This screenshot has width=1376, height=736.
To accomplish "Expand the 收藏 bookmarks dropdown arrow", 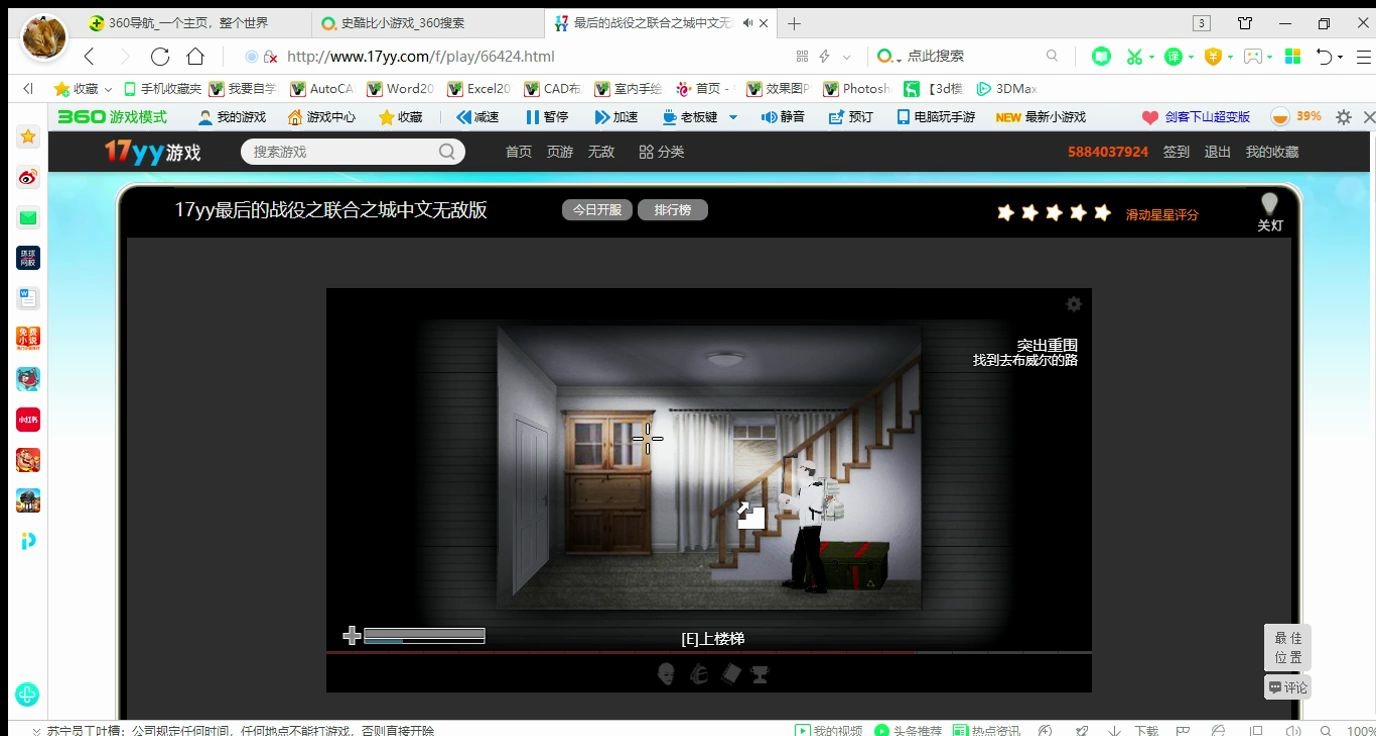I will (x=108, y=89).
